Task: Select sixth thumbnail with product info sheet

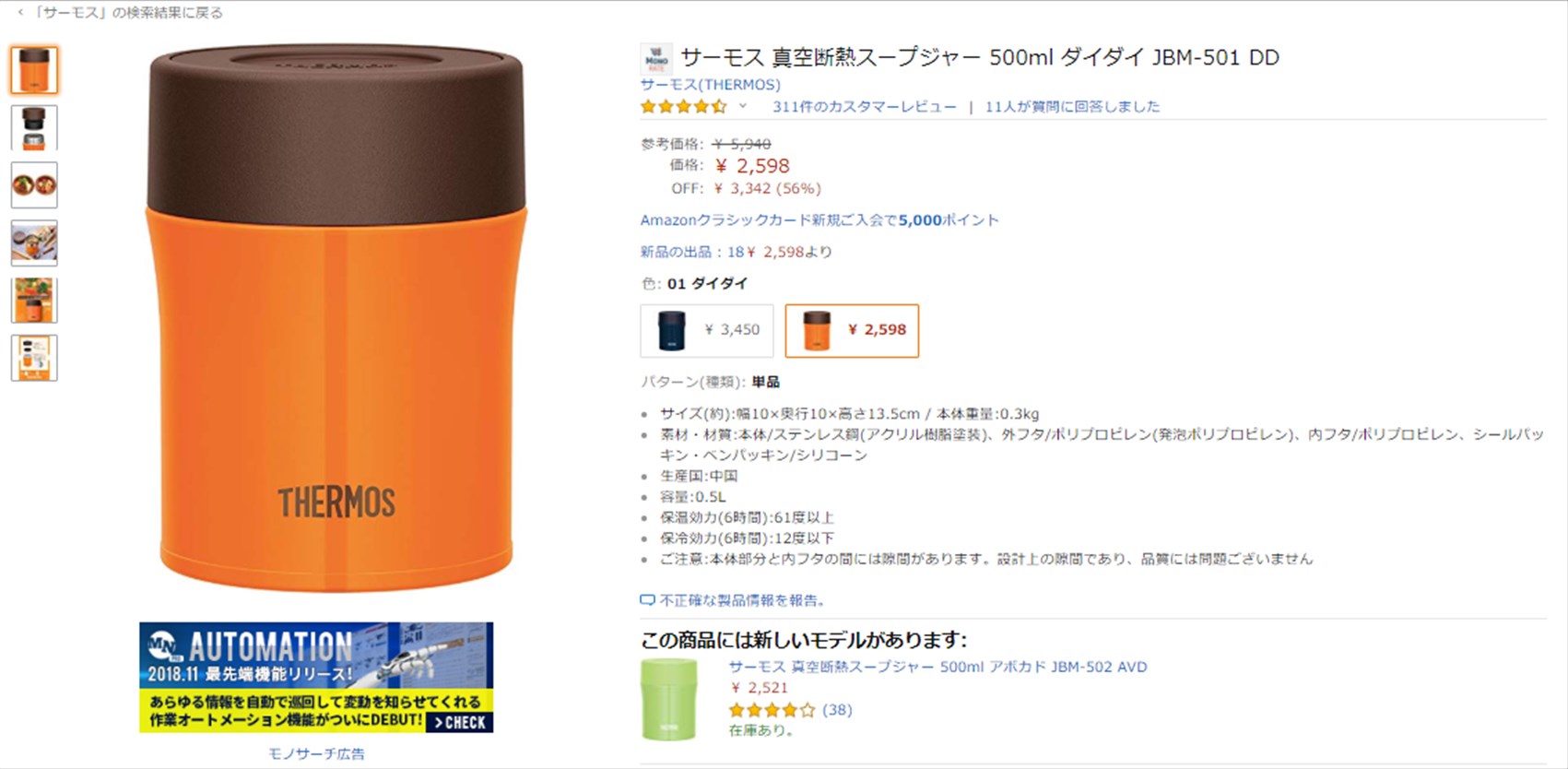Action: tap(34, 358)
